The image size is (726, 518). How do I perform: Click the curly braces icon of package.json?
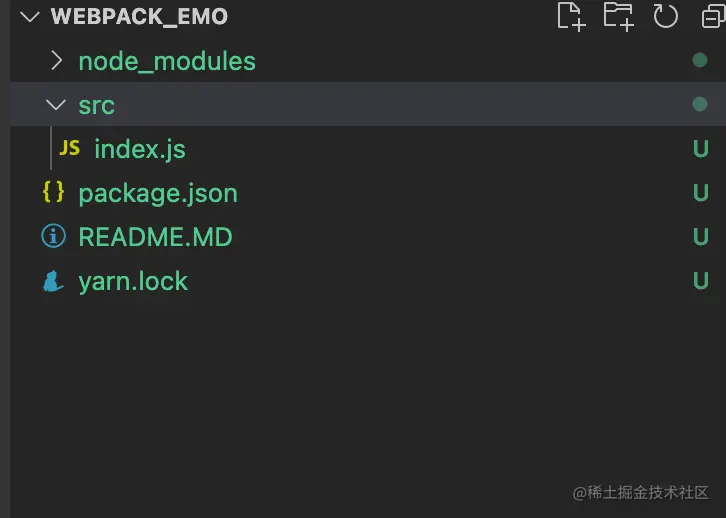pyautogui.click(x=53, y=192)
